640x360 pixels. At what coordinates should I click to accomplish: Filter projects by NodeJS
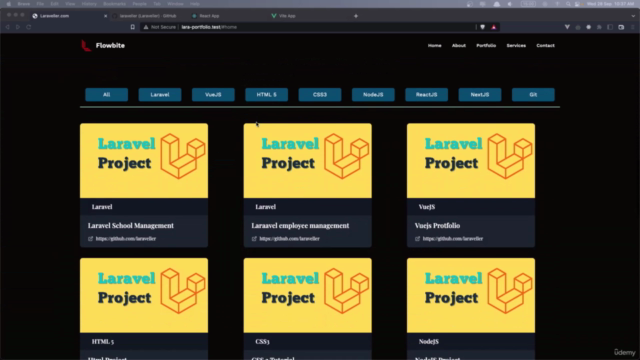[373, 95]
